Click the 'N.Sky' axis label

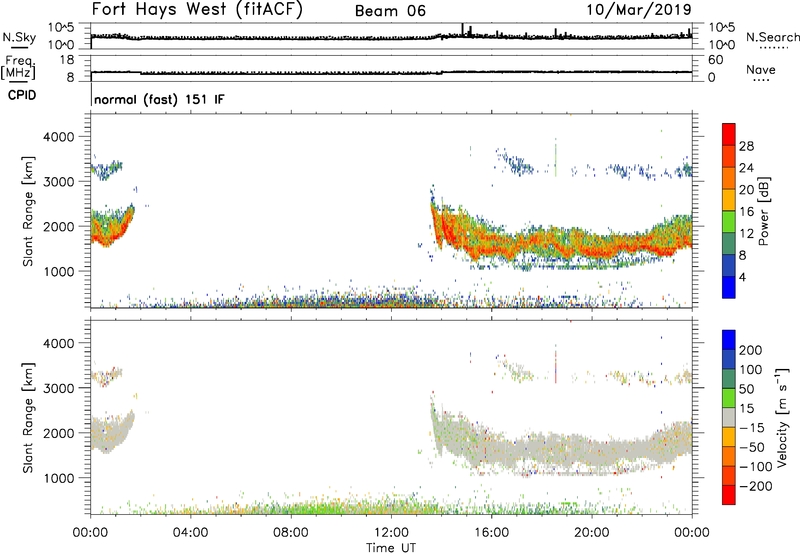tap(19, 37)
